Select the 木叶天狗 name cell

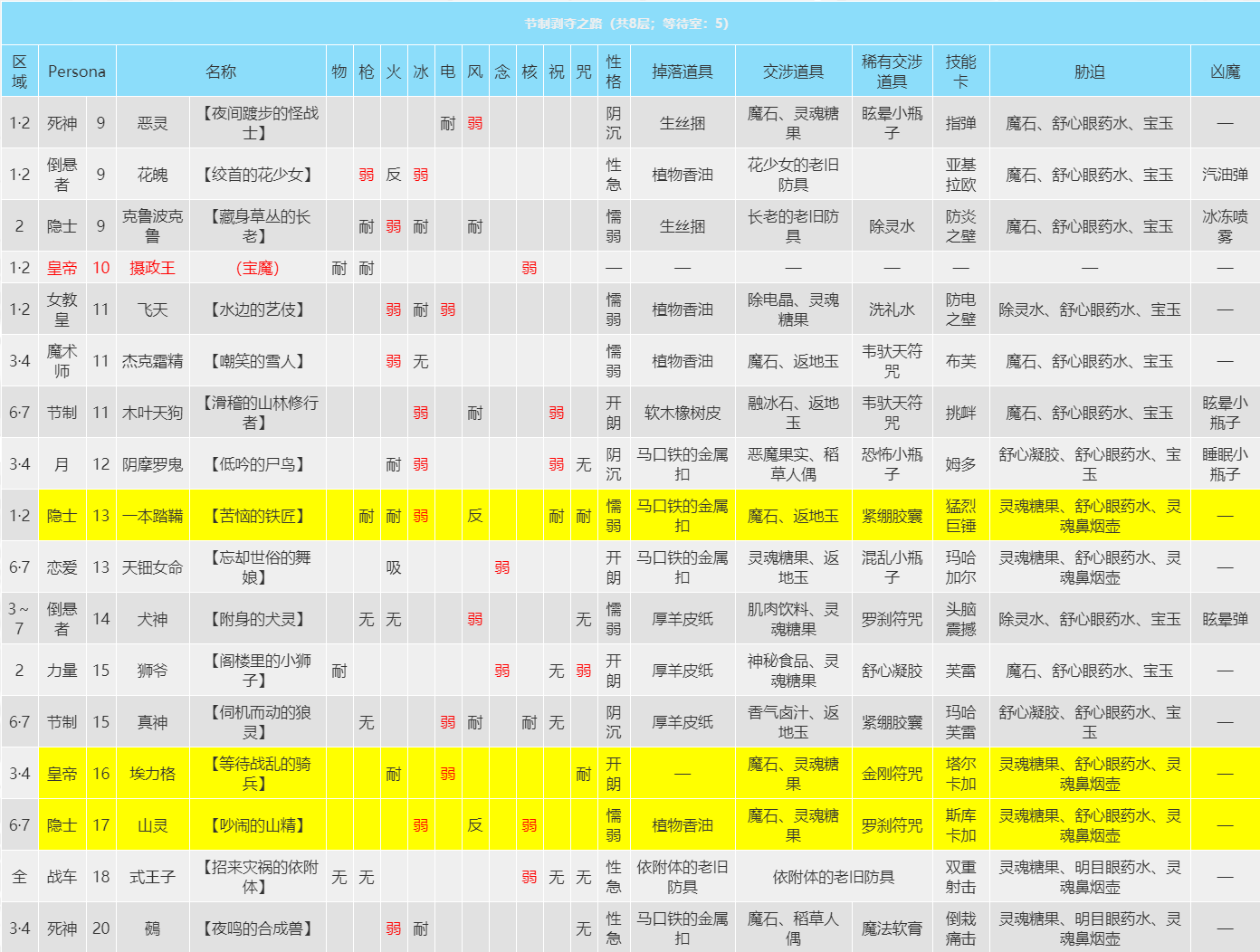(153, 413)
